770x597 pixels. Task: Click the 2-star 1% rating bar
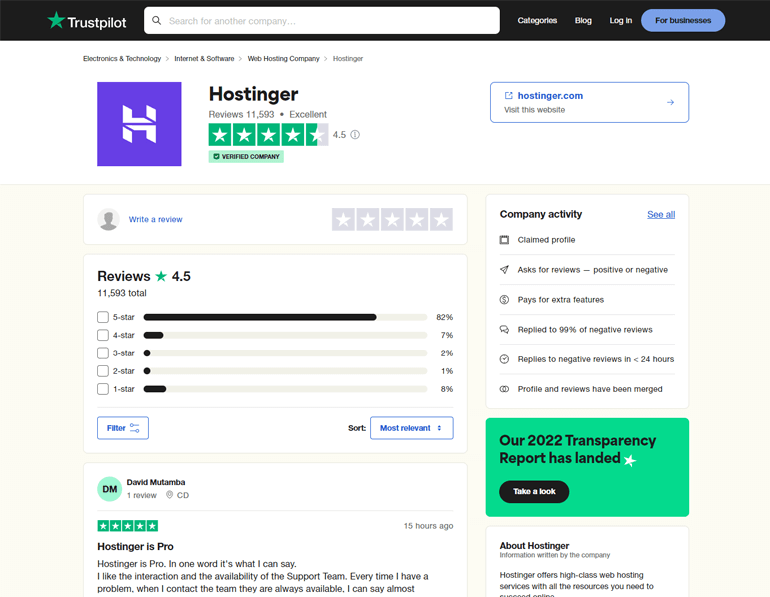tap(285, 371)
